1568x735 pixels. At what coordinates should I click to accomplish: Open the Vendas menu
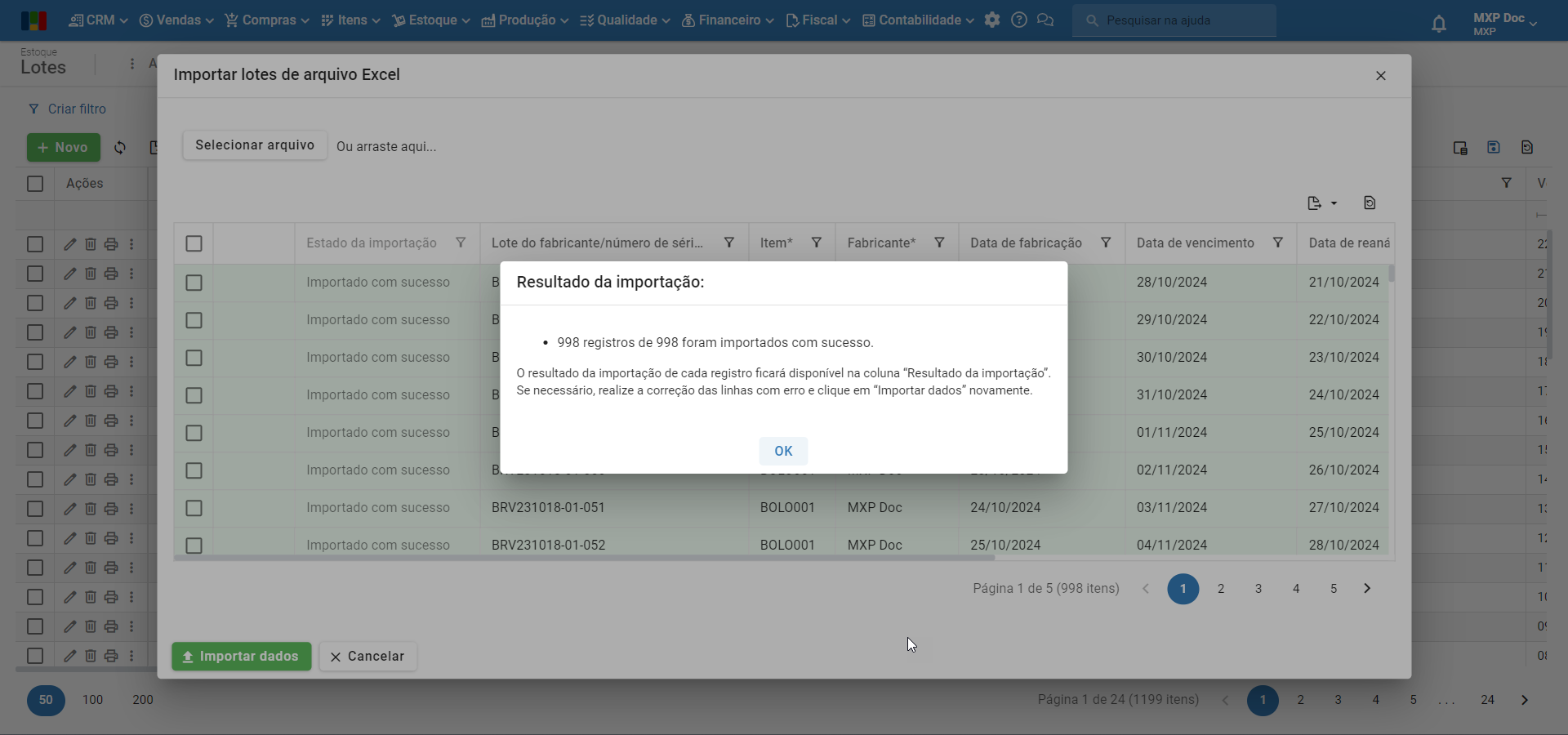(176, 20)
